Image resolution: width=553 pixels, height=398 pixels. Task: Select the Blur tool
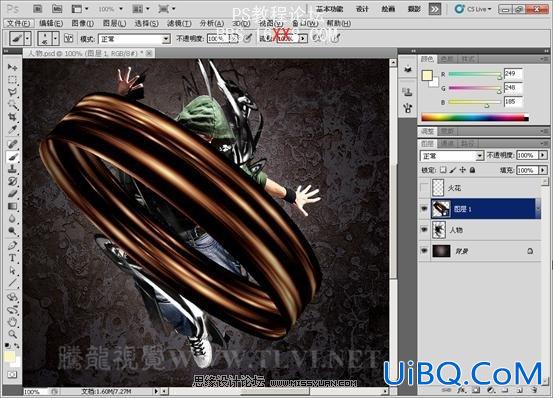point(12,219)
